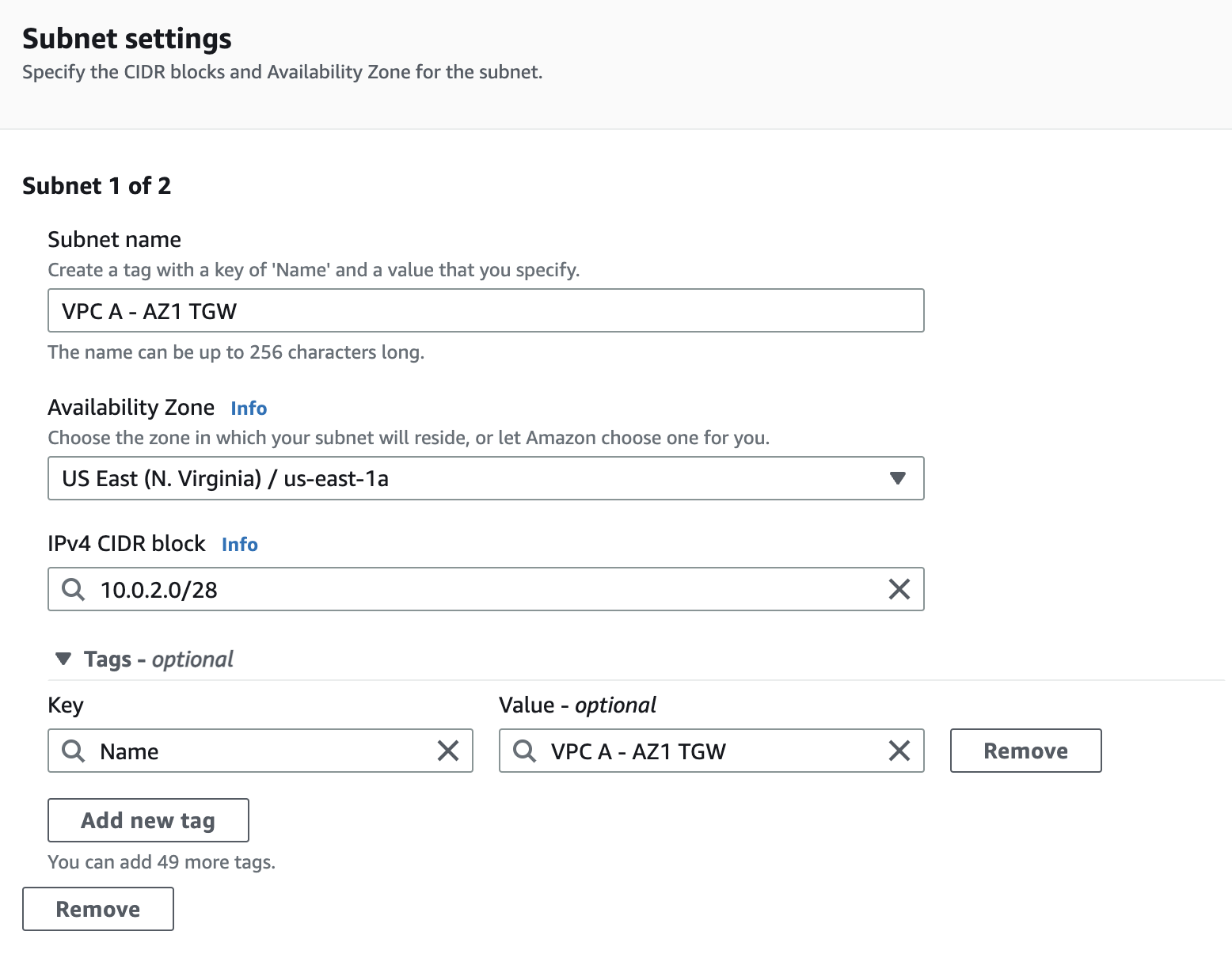This screenshot has width=1232, height=958.
Task: Open IPv4 CIDR block Info link
Action: click(x=239, y=545)
